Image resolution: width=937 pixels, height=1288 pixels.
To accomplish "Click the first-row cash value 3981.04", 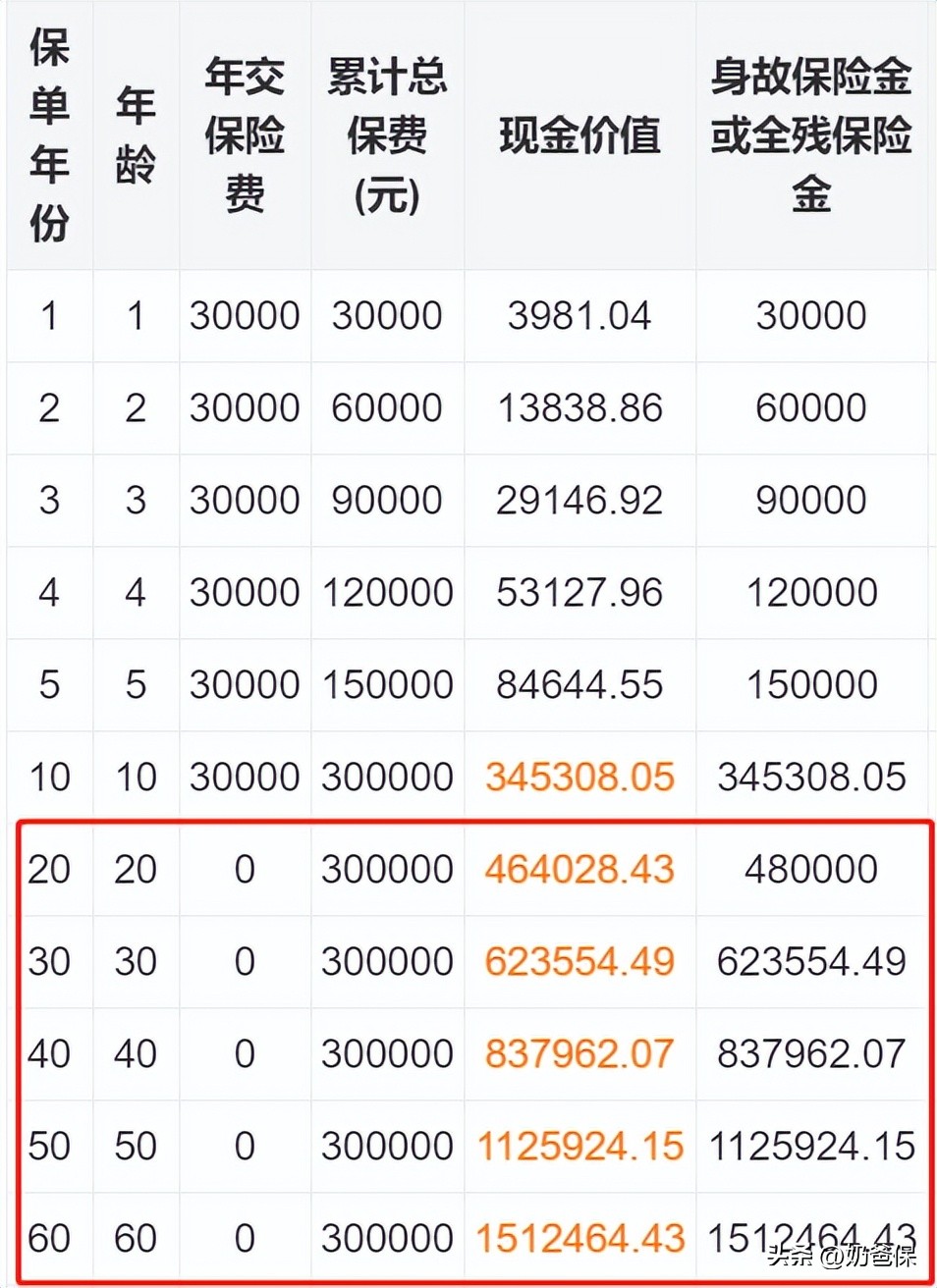I will pos(579,316).
